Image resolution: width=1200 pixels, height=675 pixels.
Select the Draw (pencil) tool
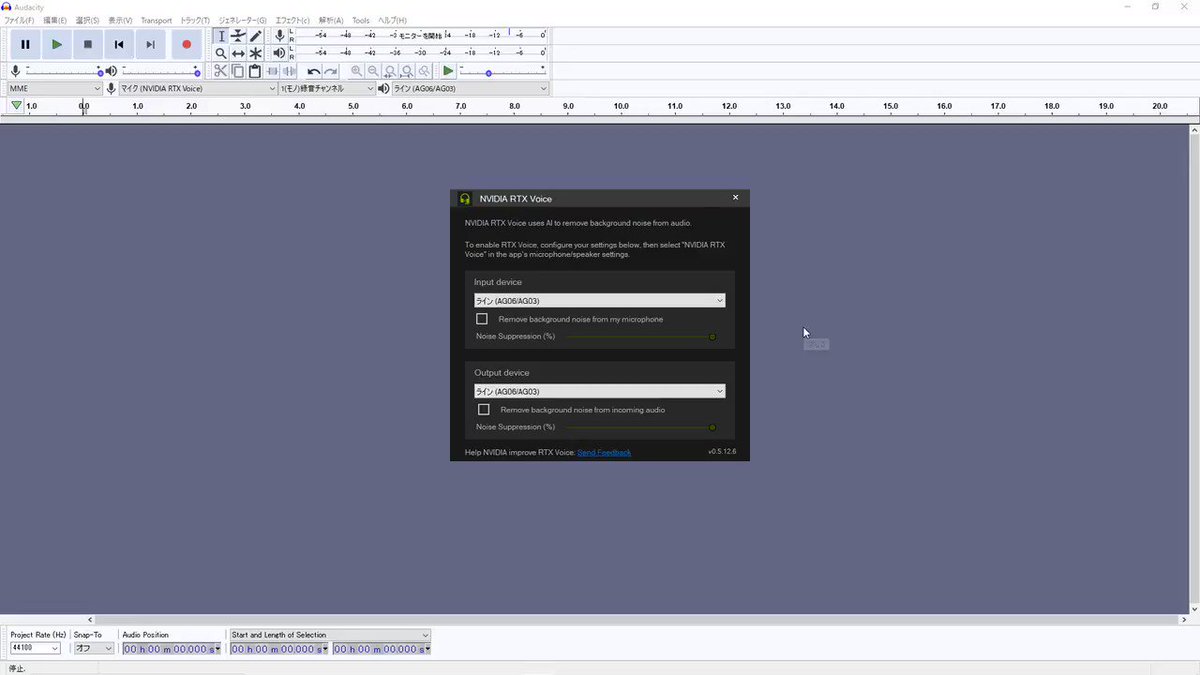pyautogui.click(x=255, y=36)
